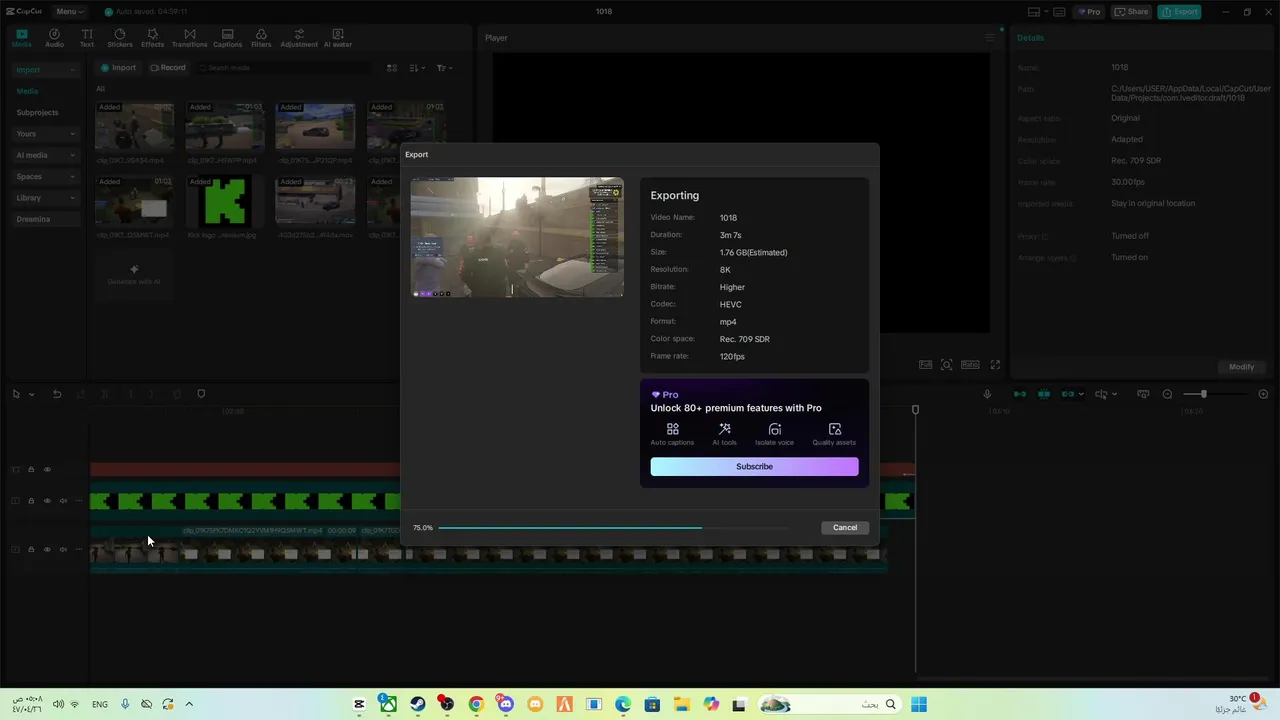Click the Import button in media panel
1280x720 pixels.
[118, 68]
